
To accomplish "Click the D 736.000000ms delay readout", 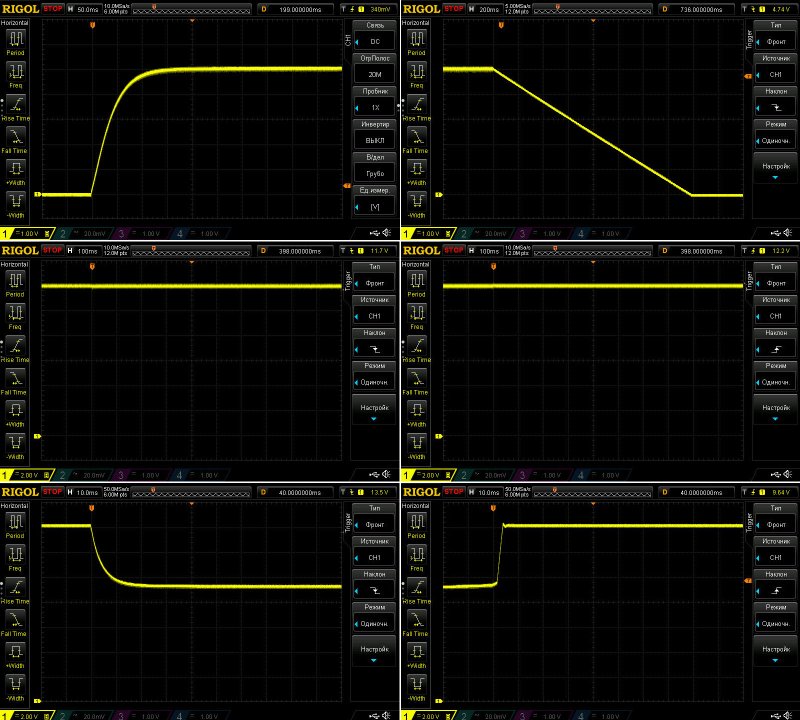I will coord(696,9).
